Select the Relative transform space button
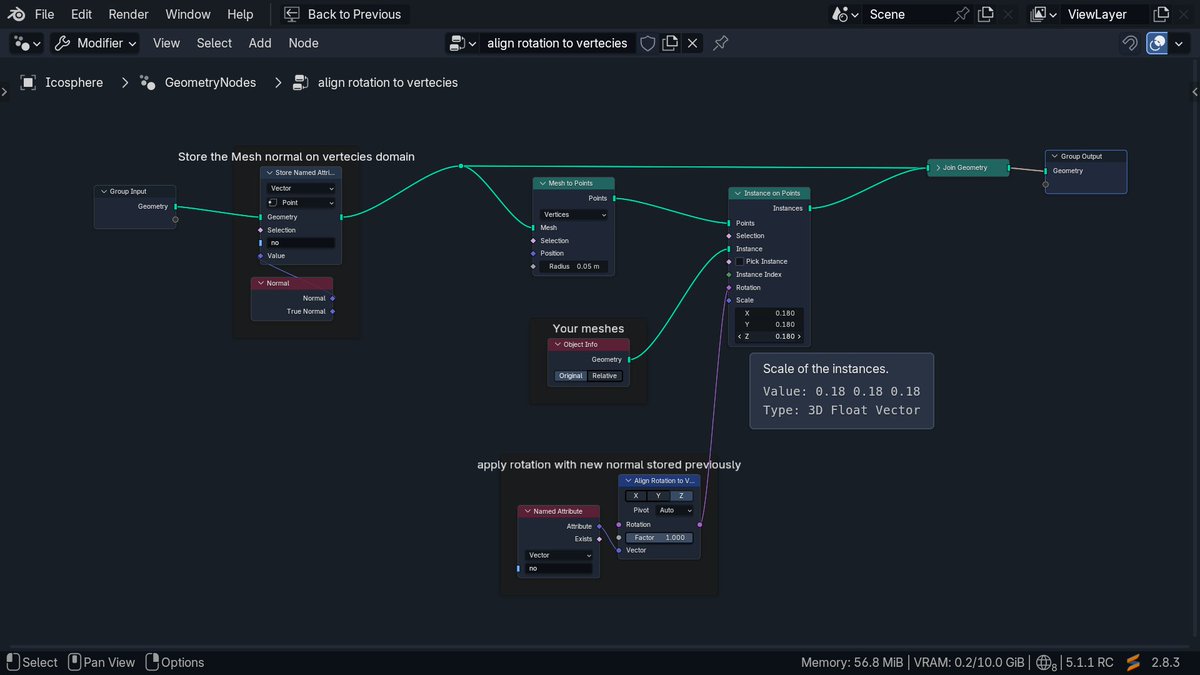Viewport: 1200px width, 675px height. pos(605,376)
